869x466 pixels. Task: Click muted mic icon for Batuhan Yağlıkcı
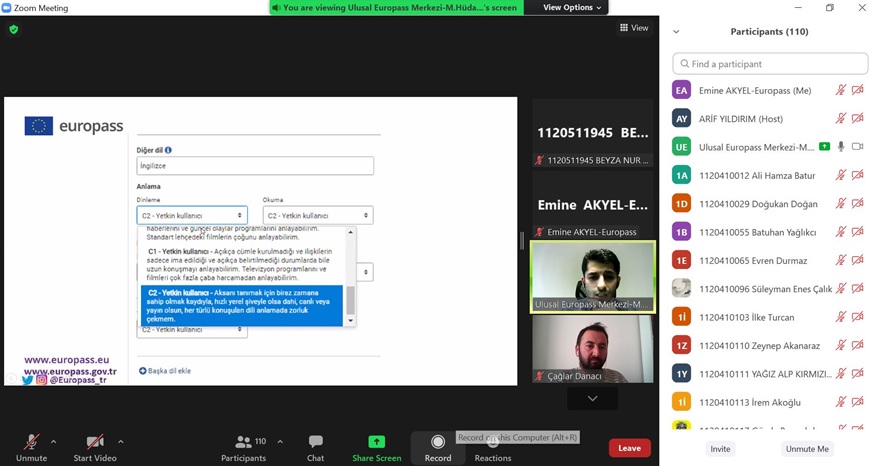[x=841, y=232]
